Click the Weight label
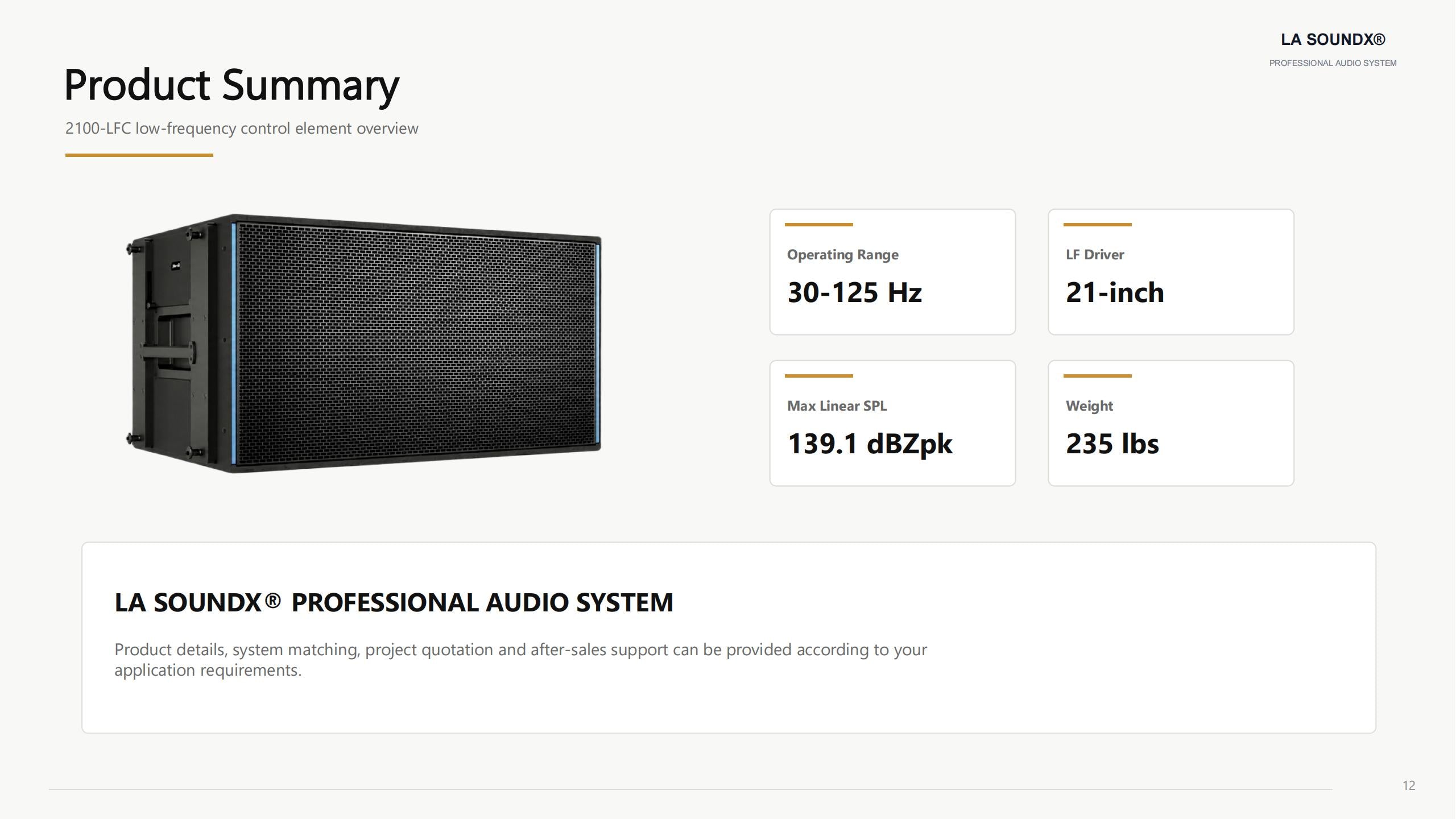The image size is (1456, 819). click(1089, 406)
